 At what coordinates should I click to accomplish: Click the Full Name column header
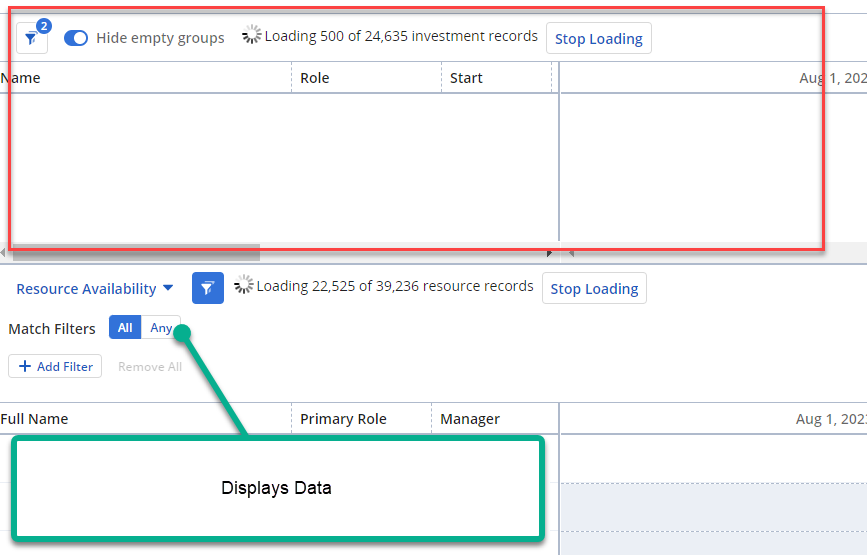pos(34,419)
